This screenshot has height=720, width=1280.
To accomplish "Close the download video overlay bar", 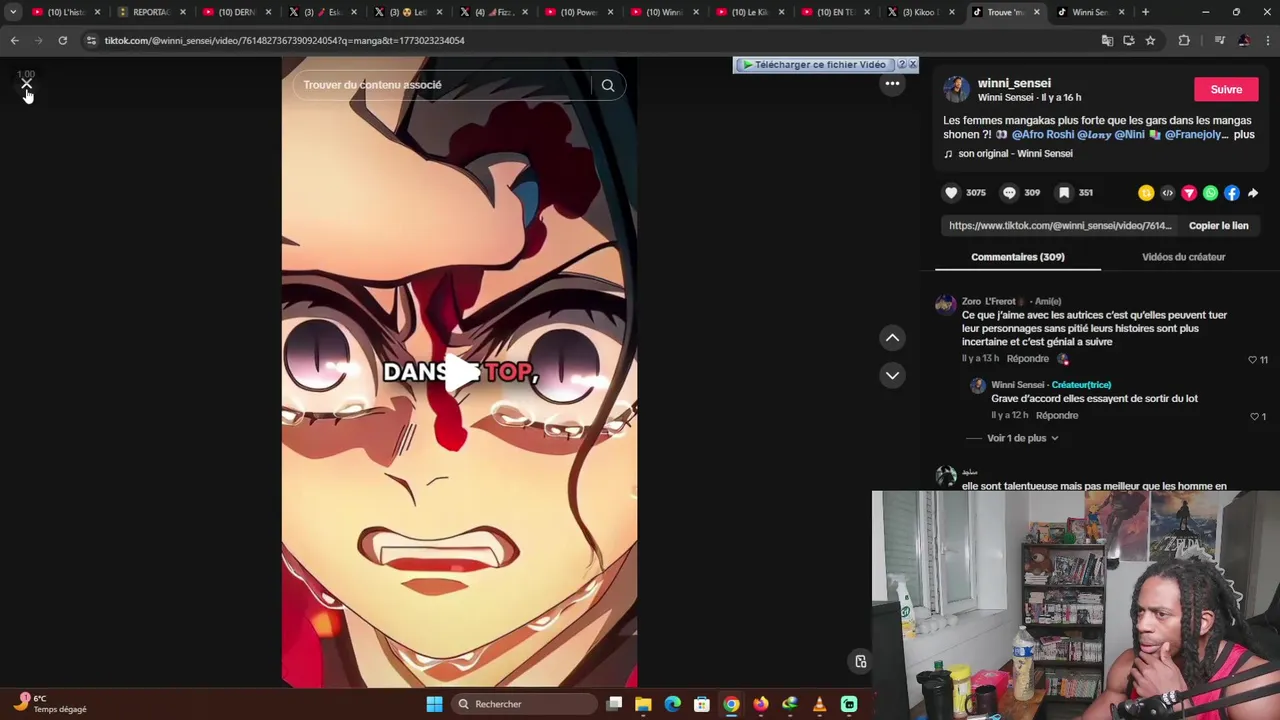I will pos(912,64).
